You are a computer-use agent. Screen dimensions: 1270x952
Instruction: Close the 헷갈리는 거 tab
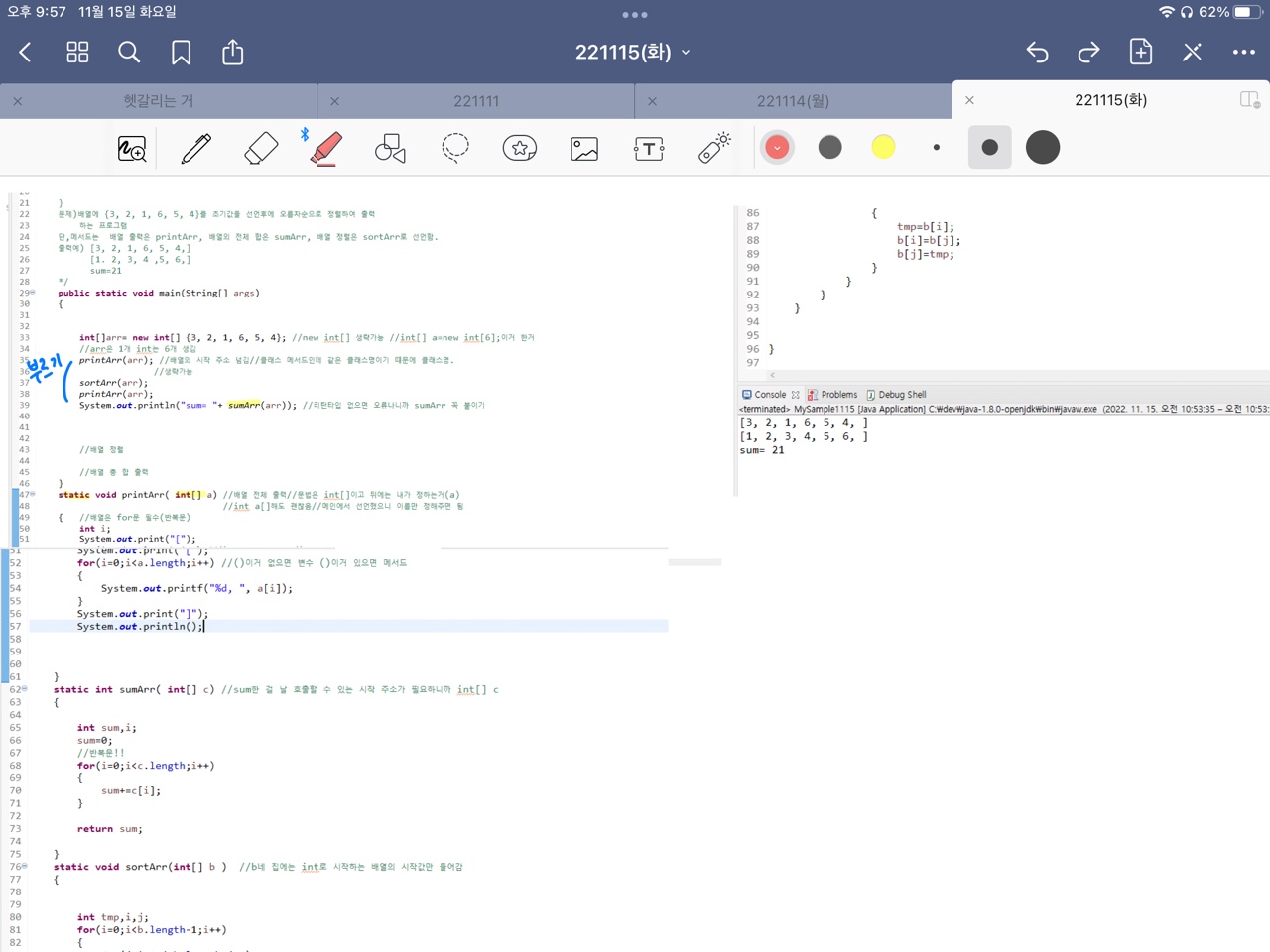(x=18, y=101)
